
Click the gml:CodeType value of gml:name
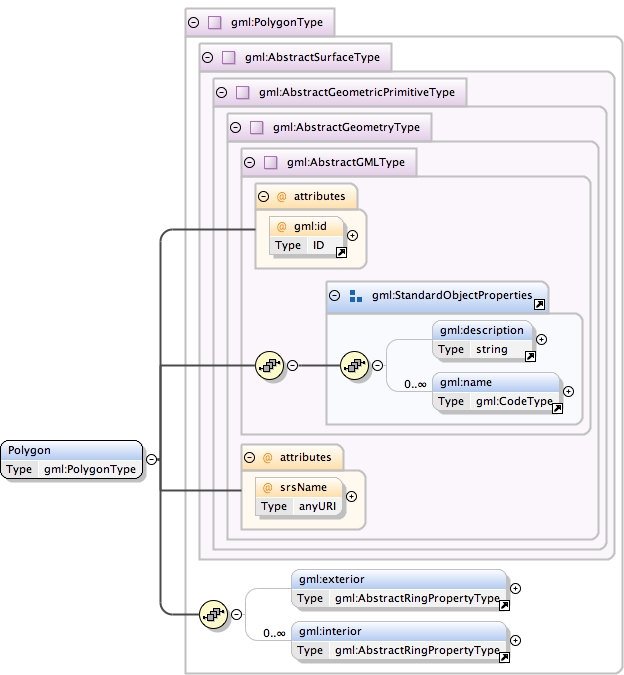point(514,401)
